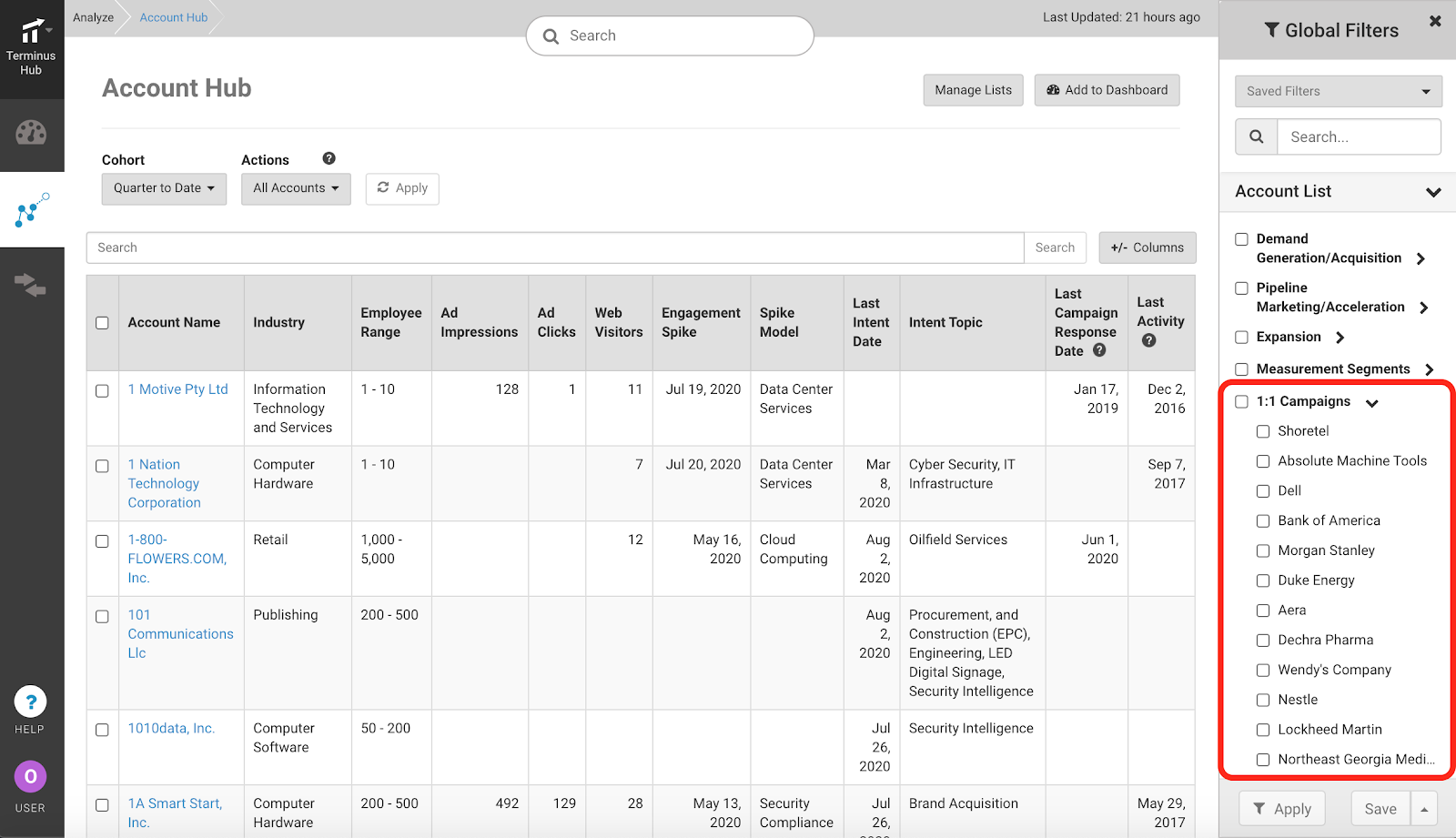
Task: Go to the Account Hub breadcrumb
Action: pos(174,17)
